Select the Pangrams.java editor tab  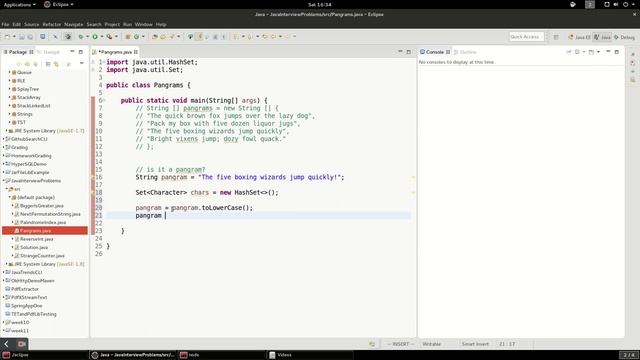(x=115, y=52)
